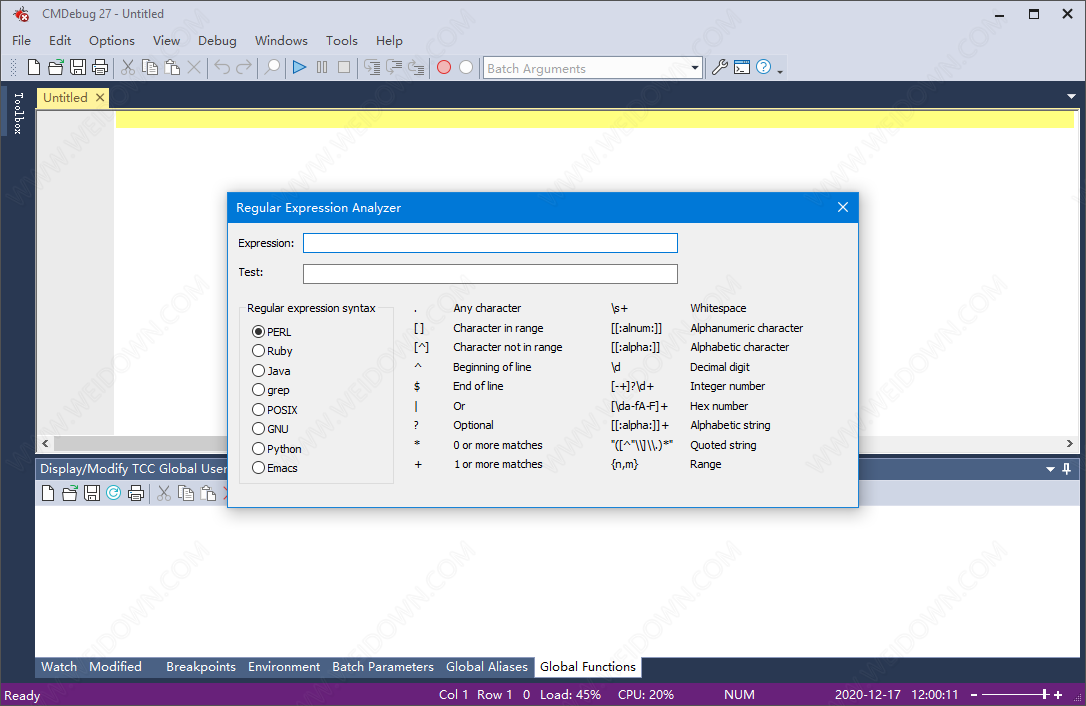Open the lower panel's window position menu

tap(1050, 469)
